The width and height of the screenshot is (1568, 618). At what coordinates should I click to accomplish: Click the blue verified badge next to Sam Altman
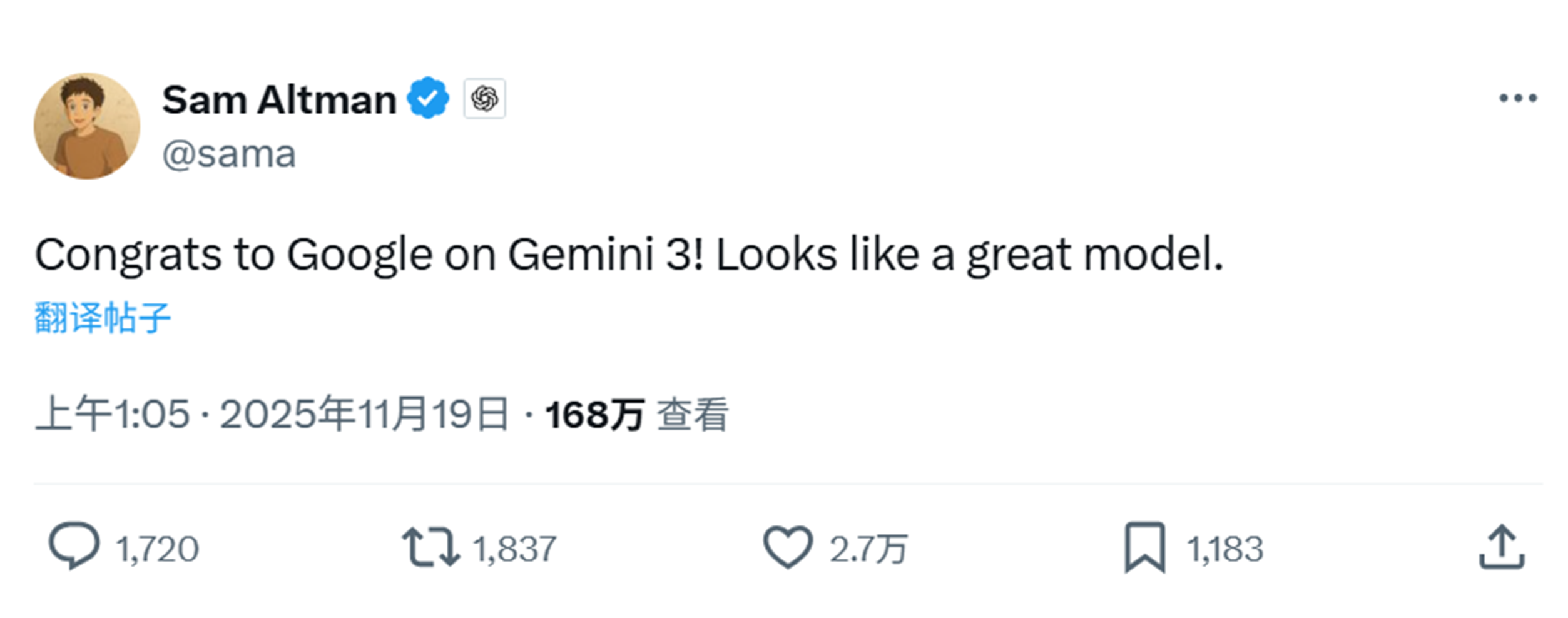point(429,98)
